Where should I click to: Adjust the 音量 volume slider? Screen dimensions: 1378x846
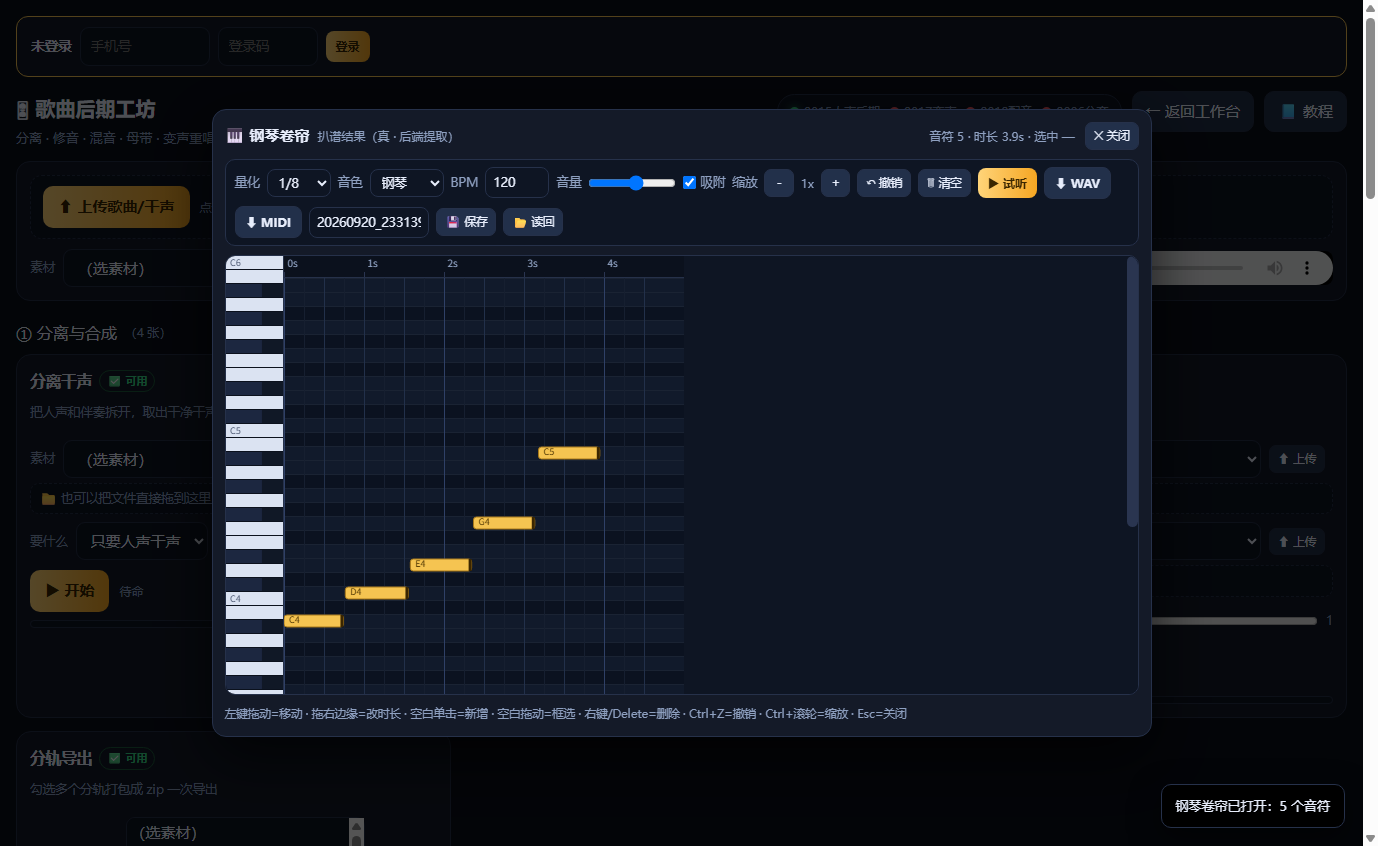pos(632,183)
